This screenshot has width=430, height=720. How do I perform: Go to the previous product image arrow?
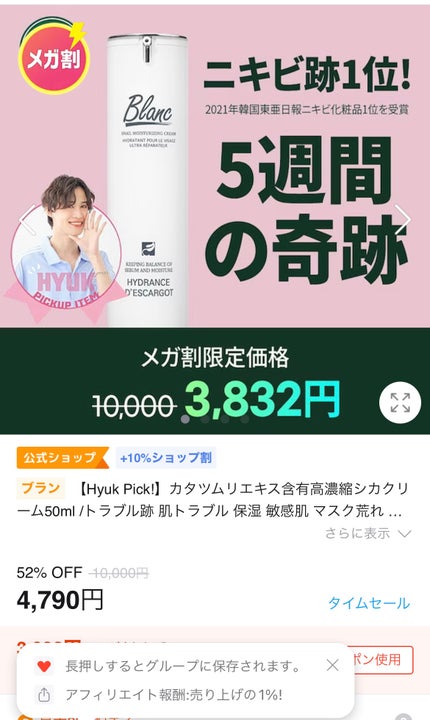coord(26,219)
